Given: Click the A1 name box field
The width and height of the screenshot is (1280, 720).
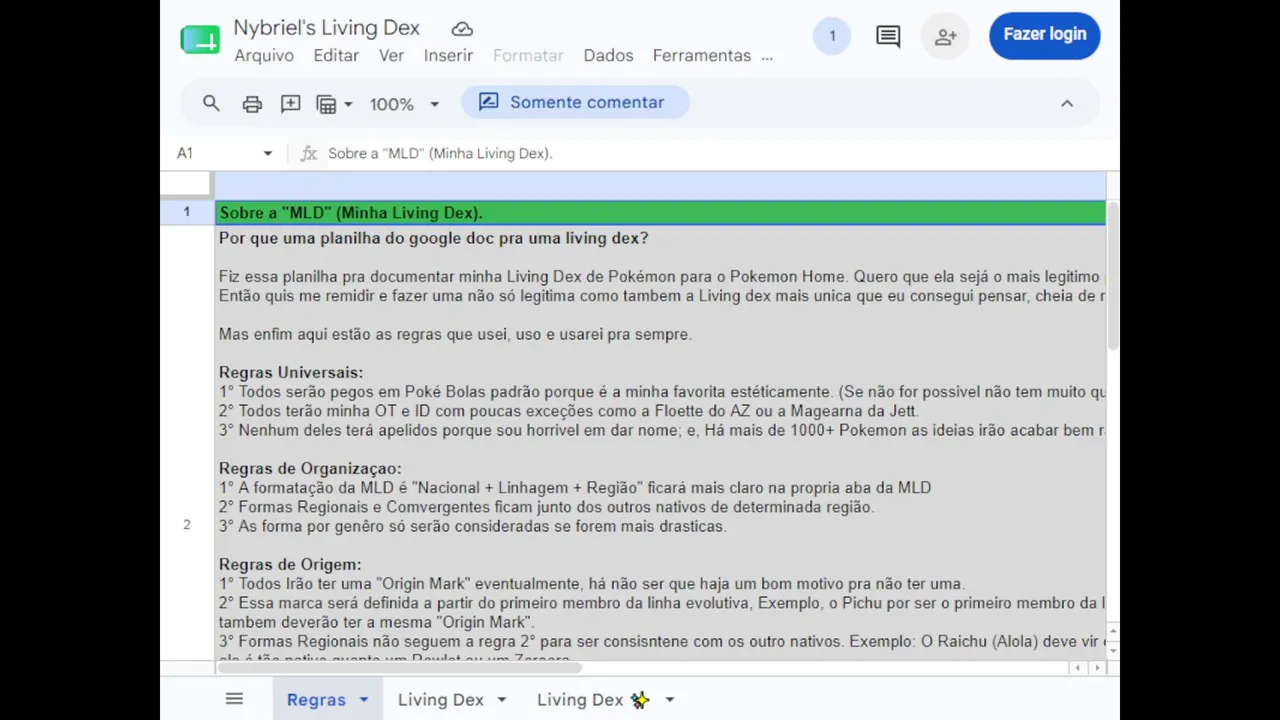Looking at the screenshot, I should point(215,153).
